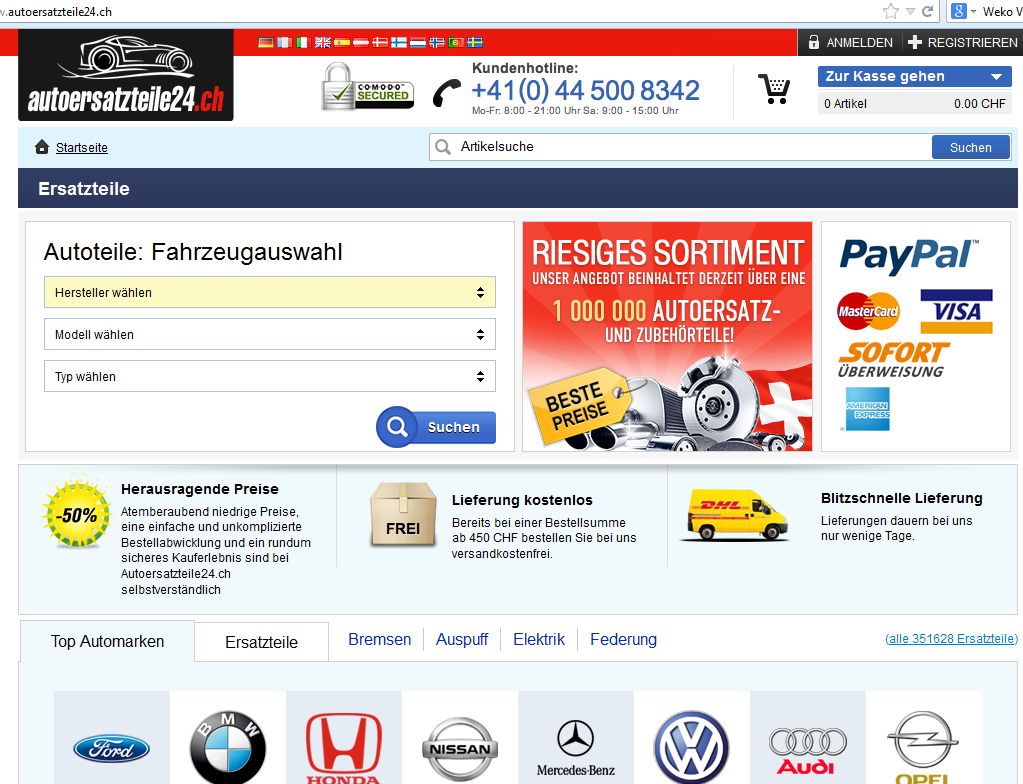Switch to the Ersatzteile tab

(262, 642)
